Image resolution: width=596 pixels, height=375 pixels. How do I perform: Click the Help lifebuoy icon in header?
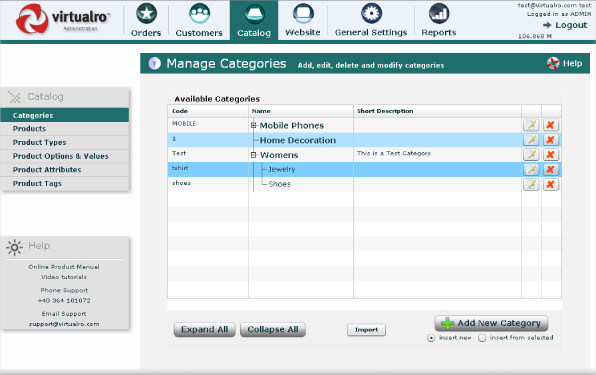553,63
